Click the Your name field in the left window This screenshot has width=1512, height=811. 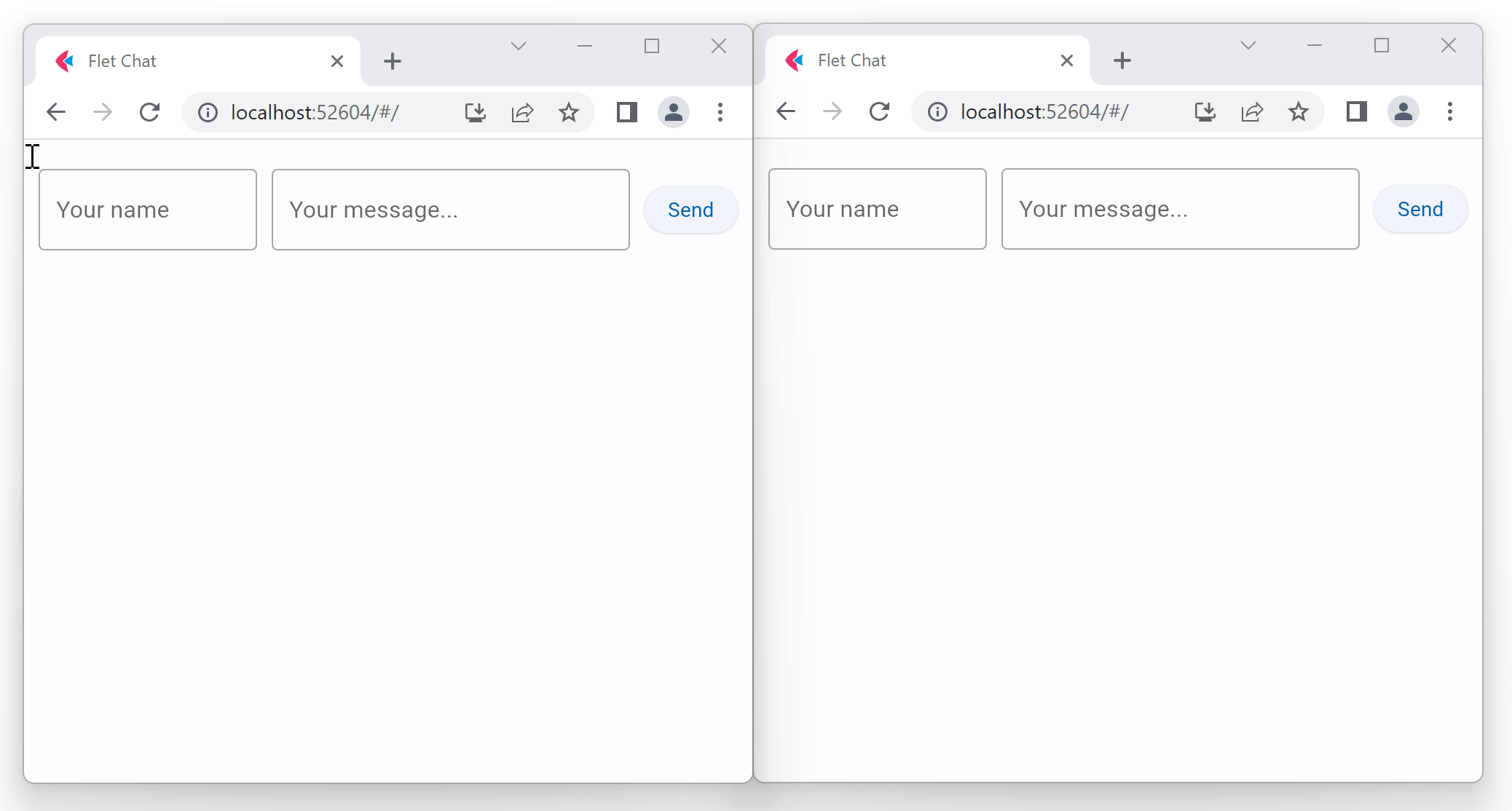tap(147, 209)
